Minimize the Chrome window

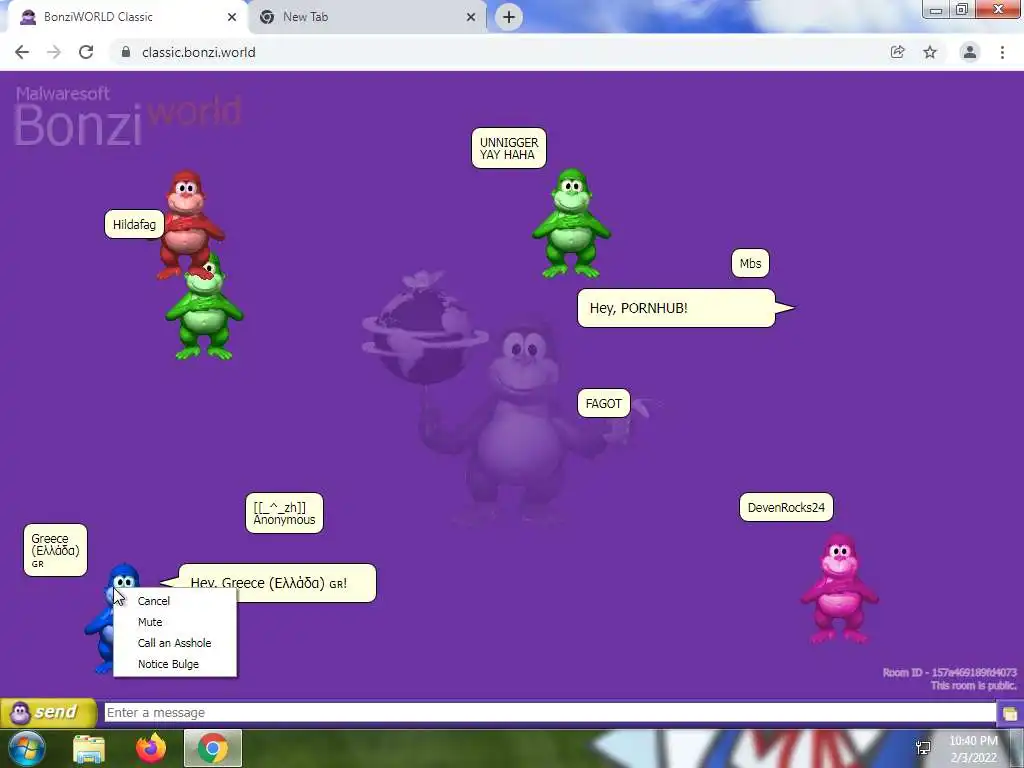tap(936, 10)
